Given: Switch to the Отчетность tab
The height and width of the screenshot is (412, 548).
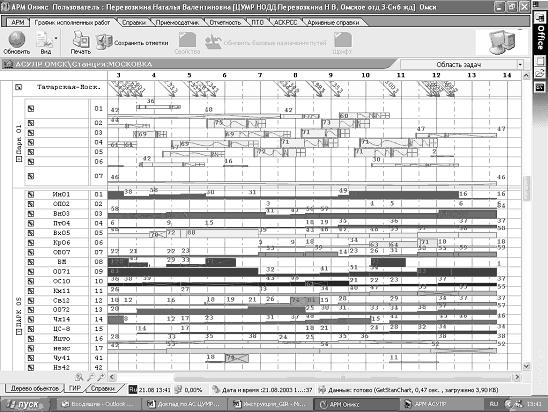Looking at the screenshot, I should click(x=225, y=22).
